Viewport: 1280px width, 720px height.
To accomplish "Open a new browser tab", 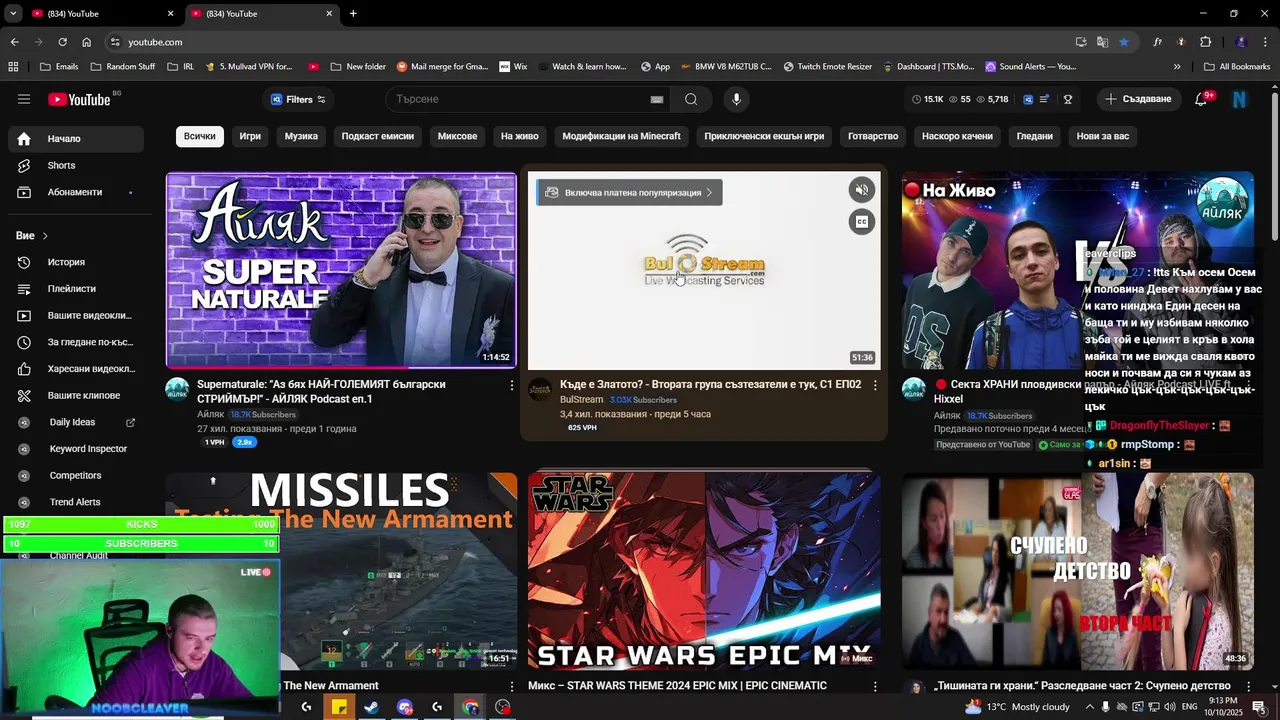I will [353, 14].
